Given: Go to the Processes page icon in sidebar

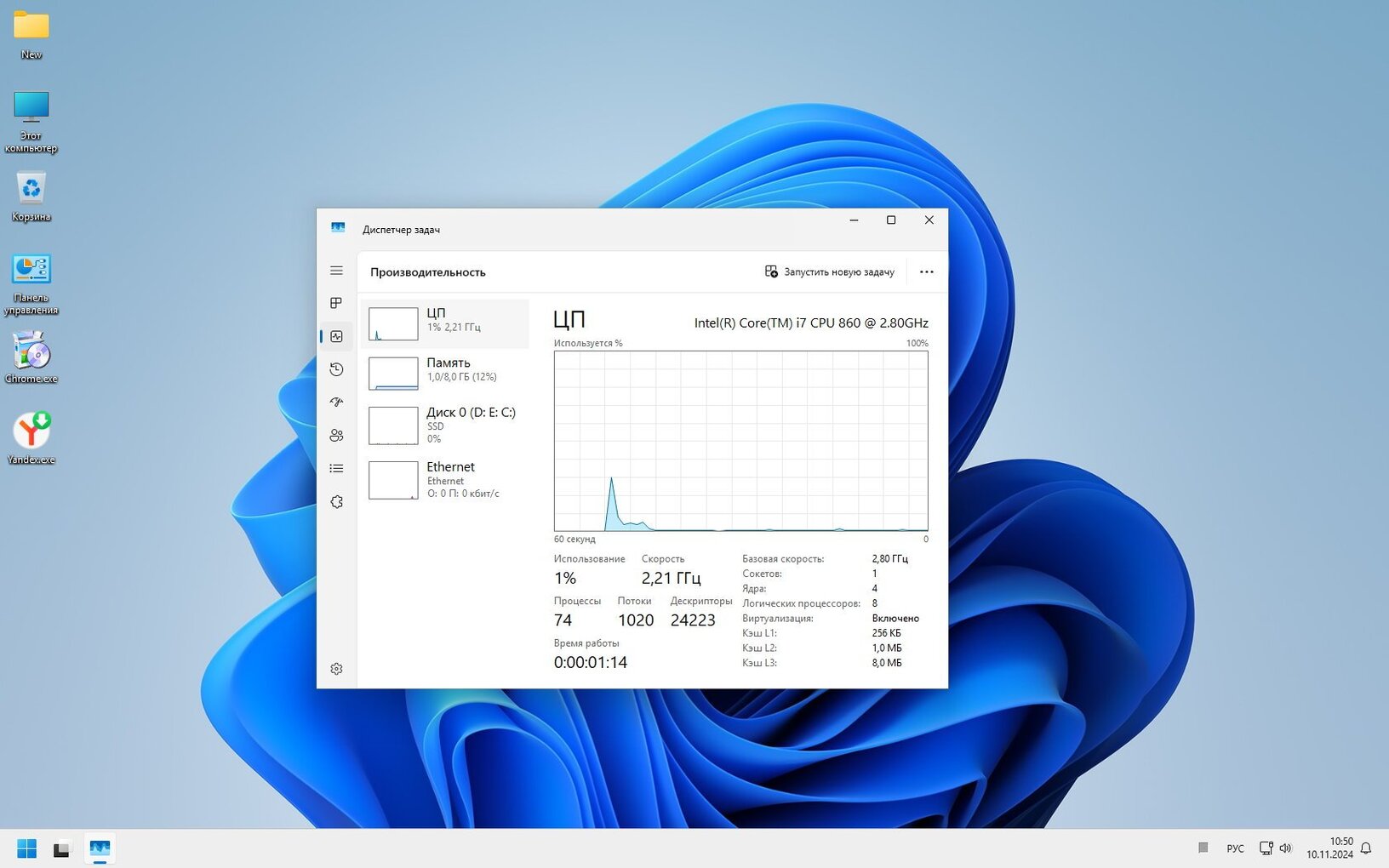Looking at the screenshot, I should (x=336, y=303).
